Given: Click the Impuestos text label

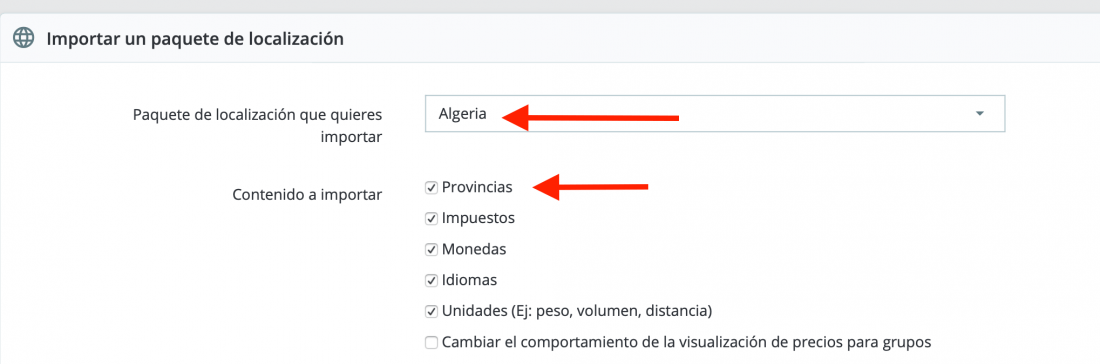Looking at the screenshot, I should pos(478,218).
